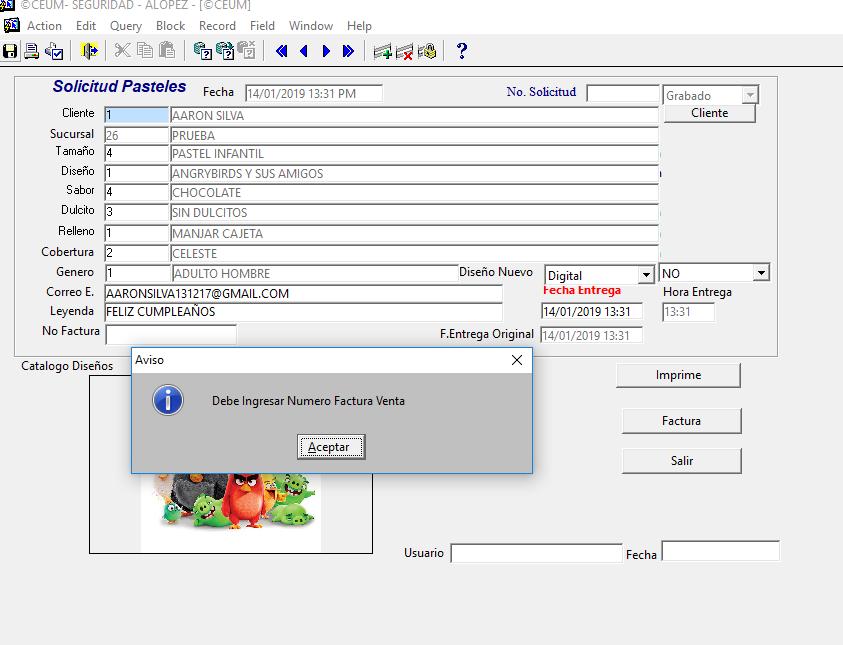This screenshot has width=843, height=645.
Task: Expand the NO dropdown next to Digital
Action: click(x=761, y=273)
